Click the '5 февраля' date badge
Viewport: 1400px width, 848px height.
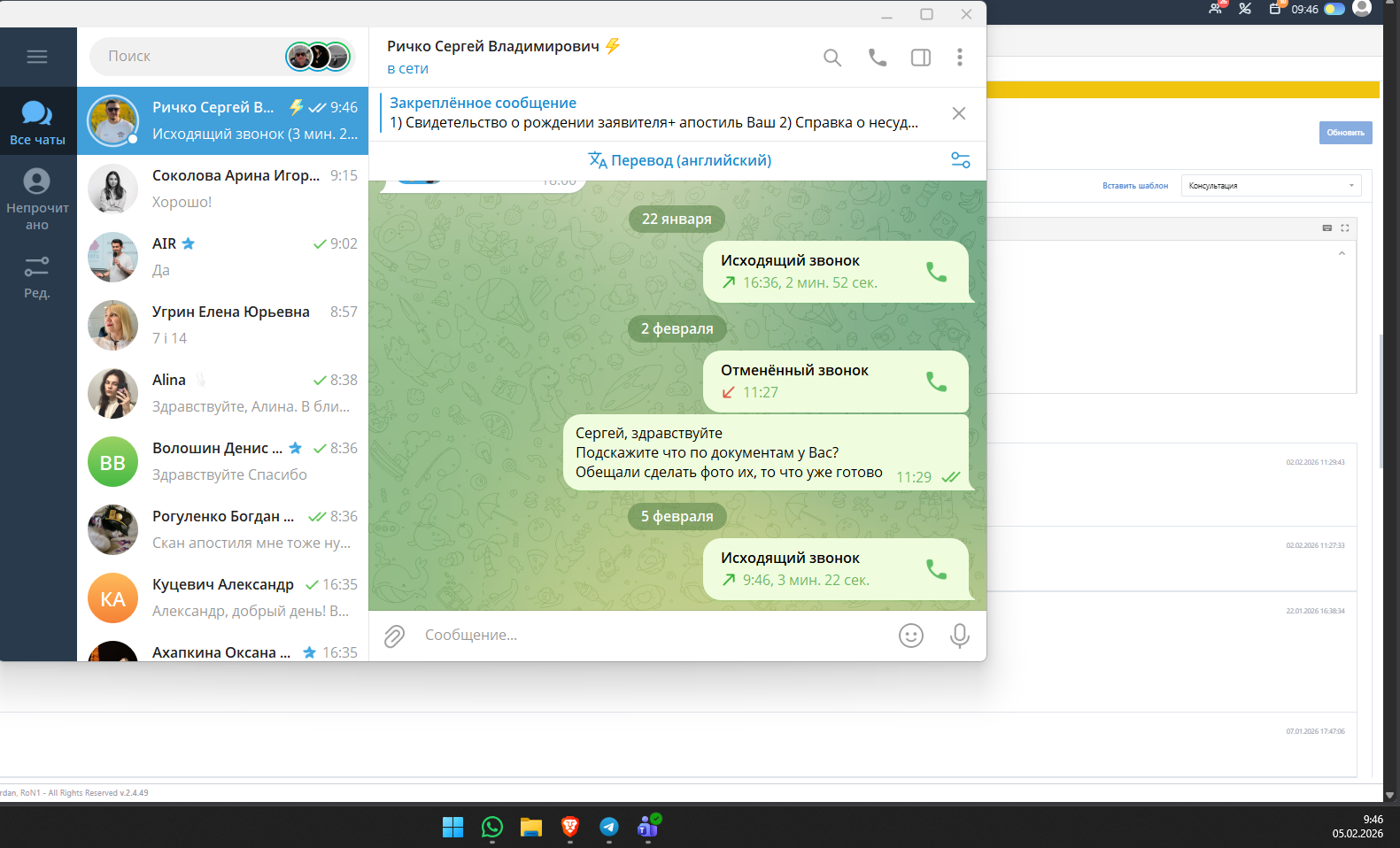click(x=677, y=516)
